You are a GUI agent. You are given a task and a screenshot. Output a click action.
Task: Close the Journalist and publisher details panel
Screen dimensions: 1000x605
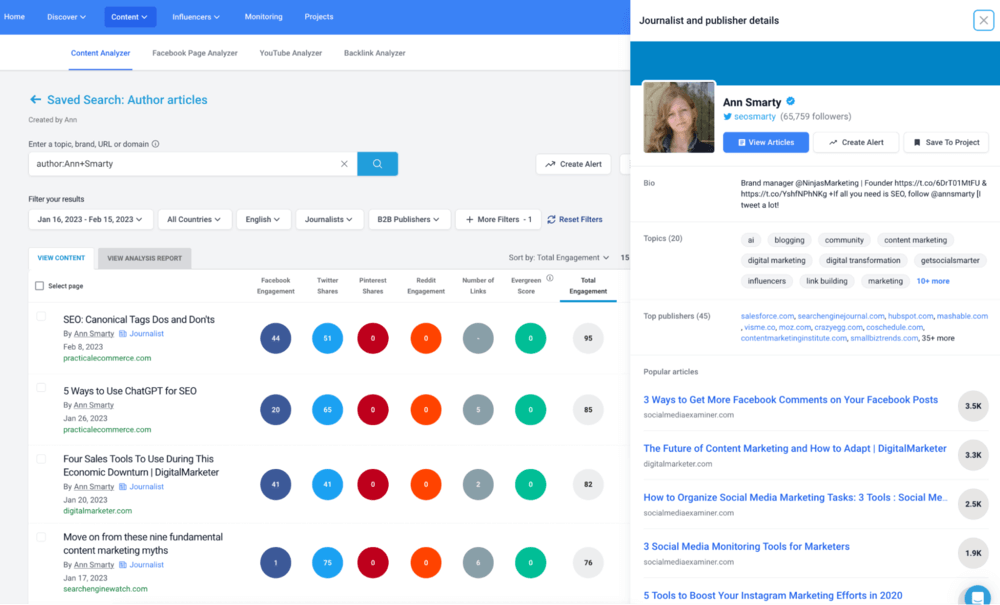click(x=984, y=20)
